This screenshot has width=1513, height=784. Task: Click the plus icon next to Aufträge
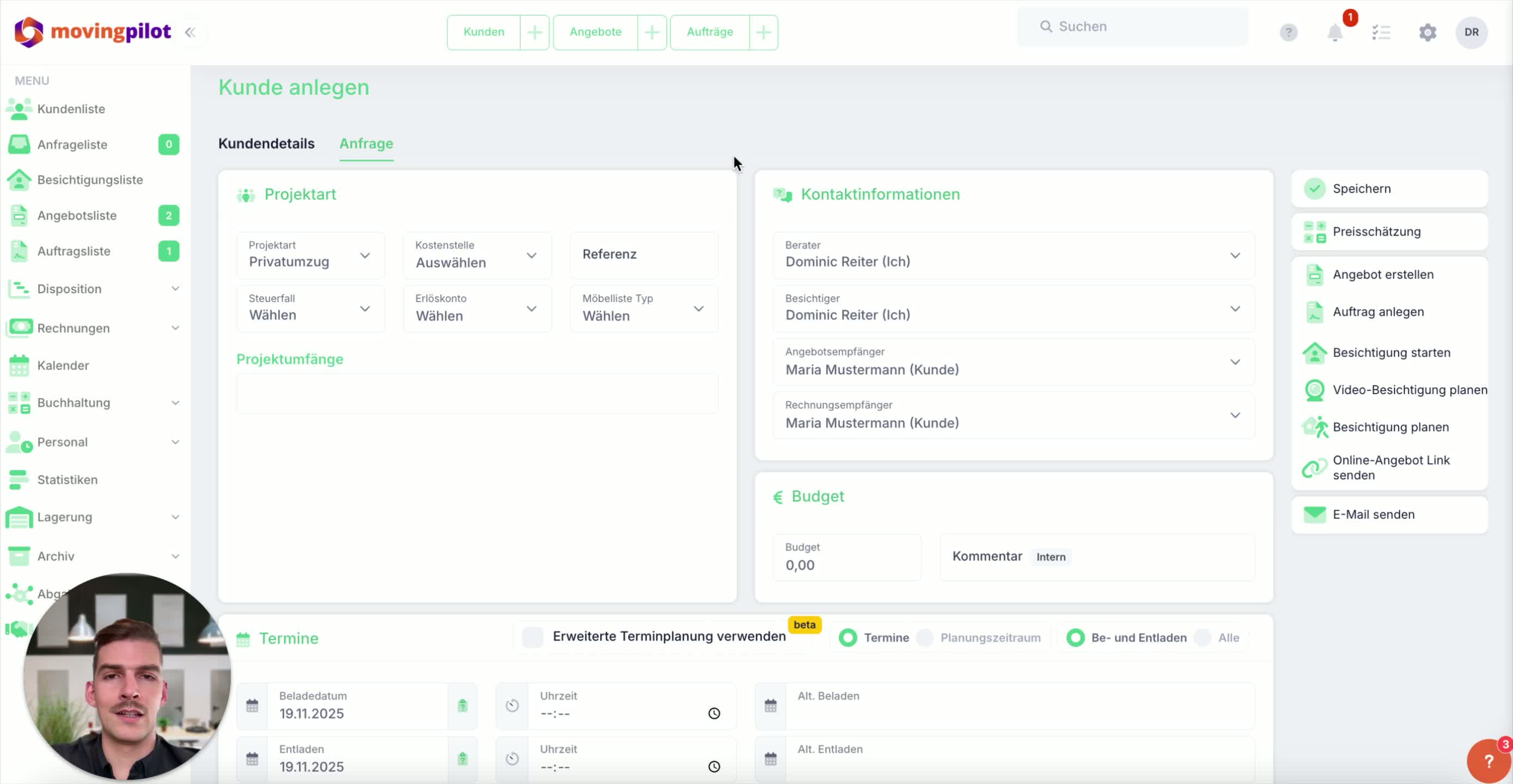(764, 32)
